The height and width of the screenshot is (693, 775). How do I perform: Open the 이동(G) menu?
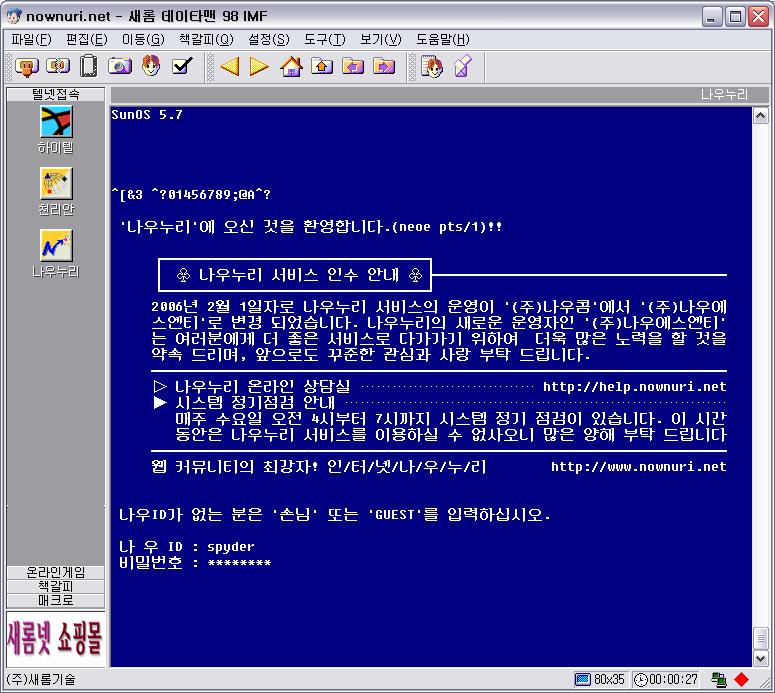point(143,40)
